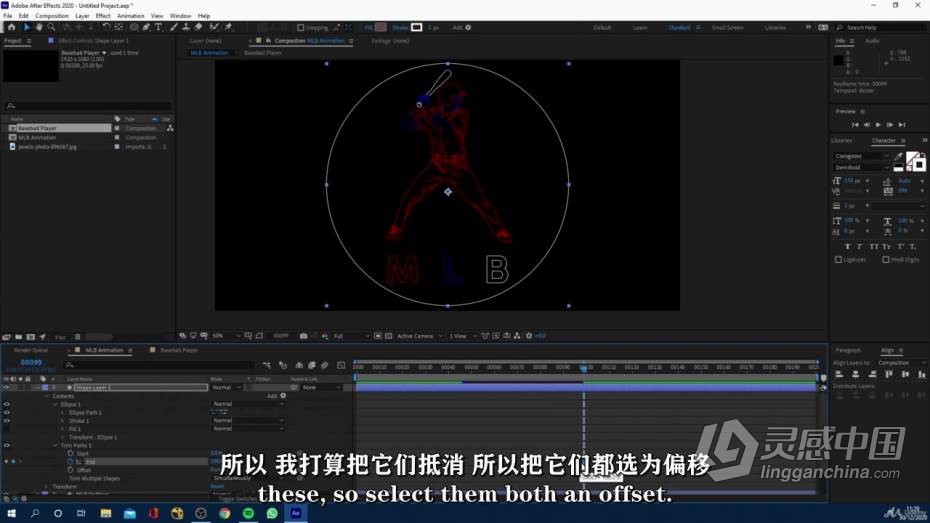
Task: Toggle visibility of Stroke 1
Action: (x=7, y=420)
